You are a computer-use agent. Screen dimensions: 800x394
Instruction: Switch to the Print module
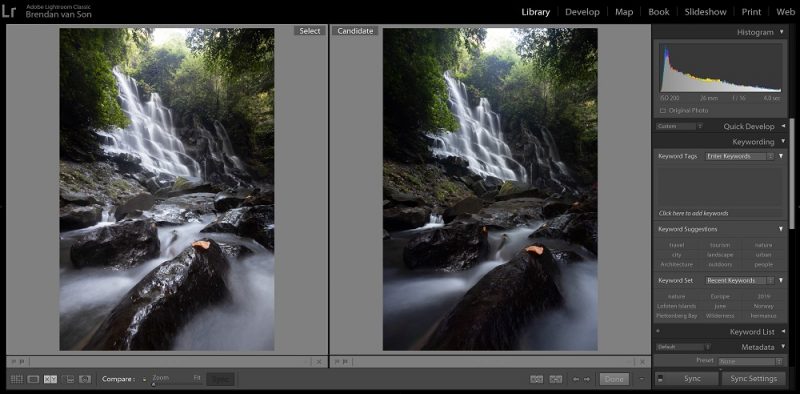coord(751,12)
